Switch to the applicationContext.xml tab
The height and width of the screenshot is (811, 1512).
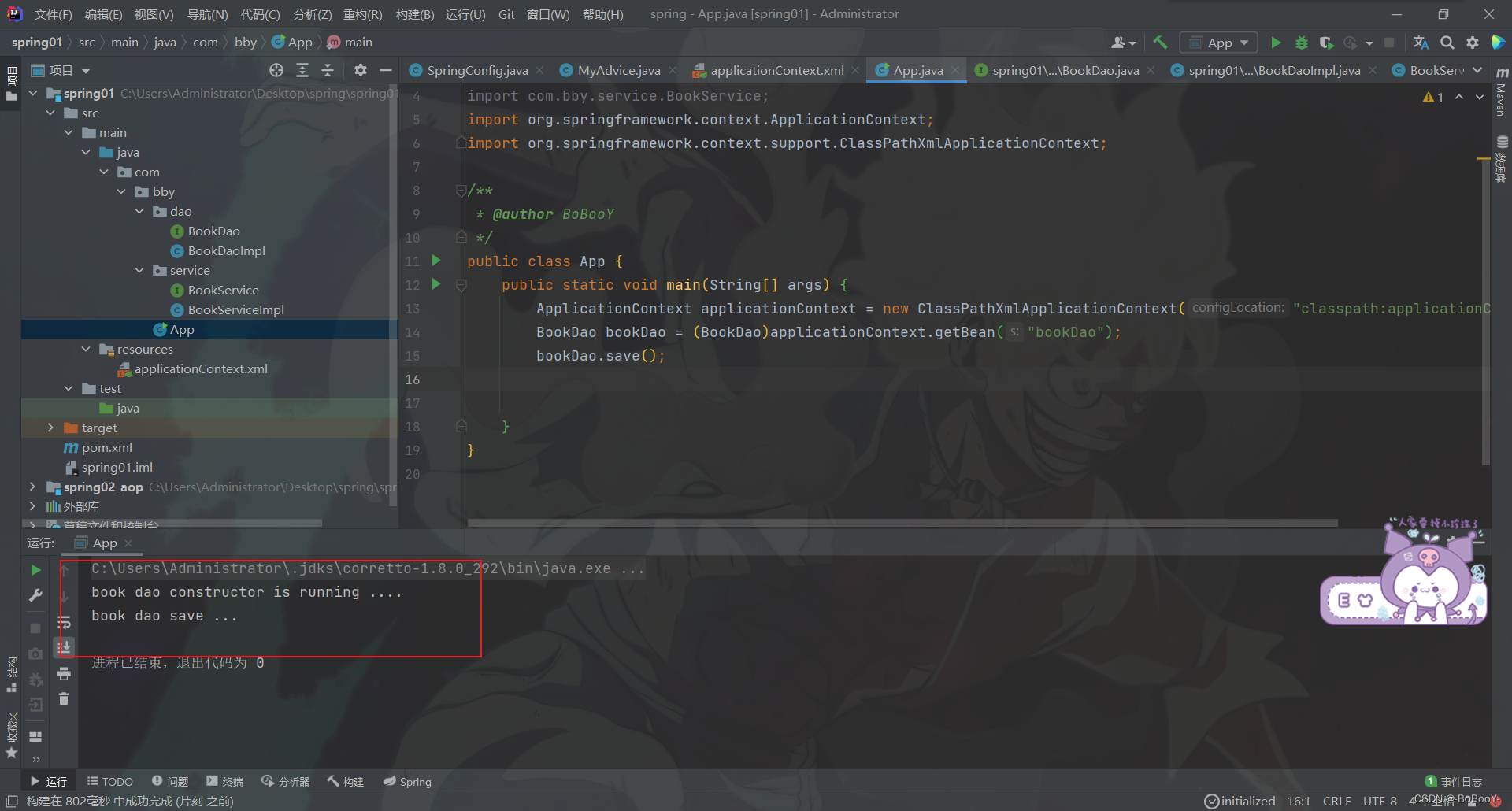[776, 70]
